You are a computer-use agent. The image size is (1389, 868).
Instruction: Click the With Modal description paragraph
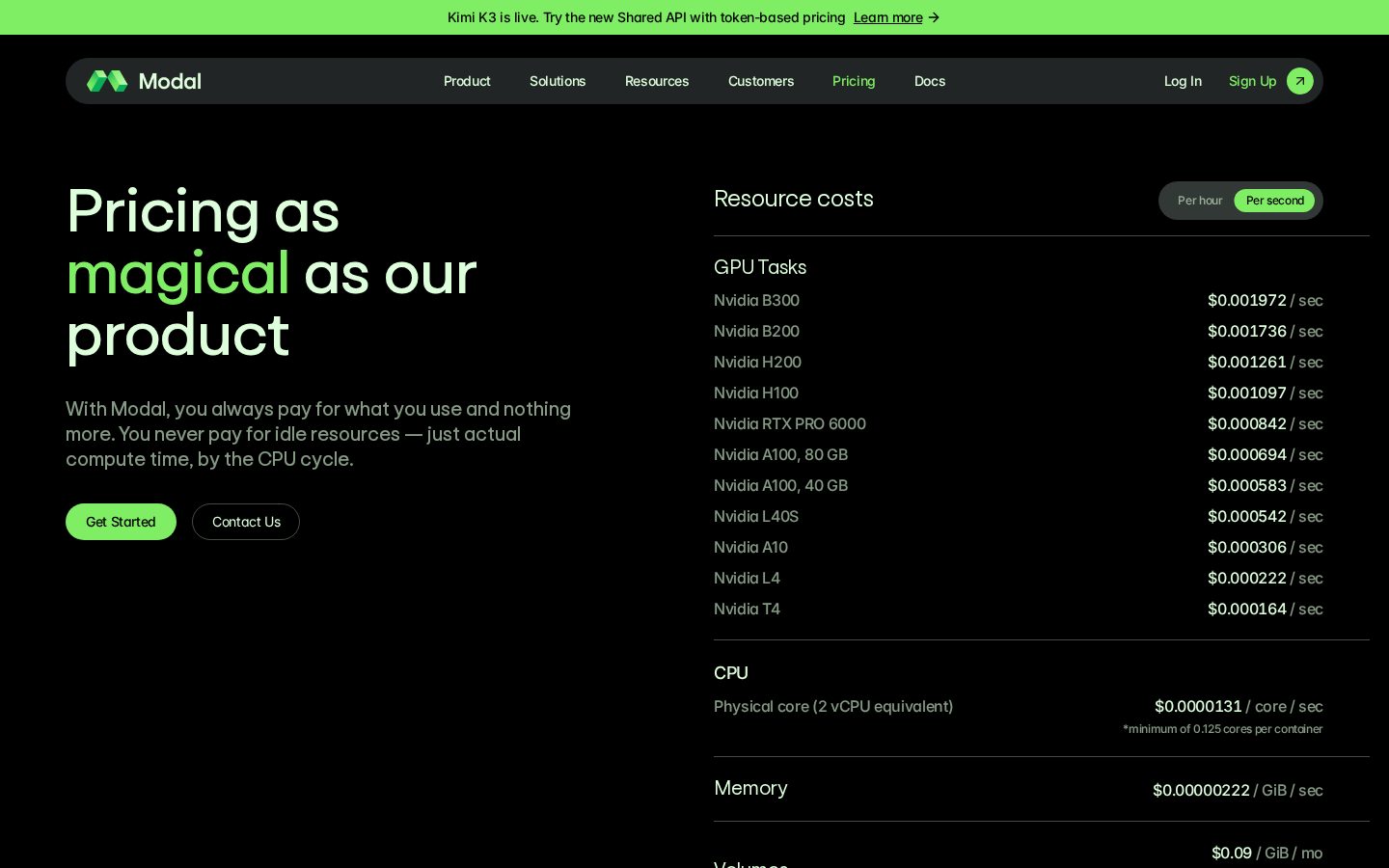318,434
